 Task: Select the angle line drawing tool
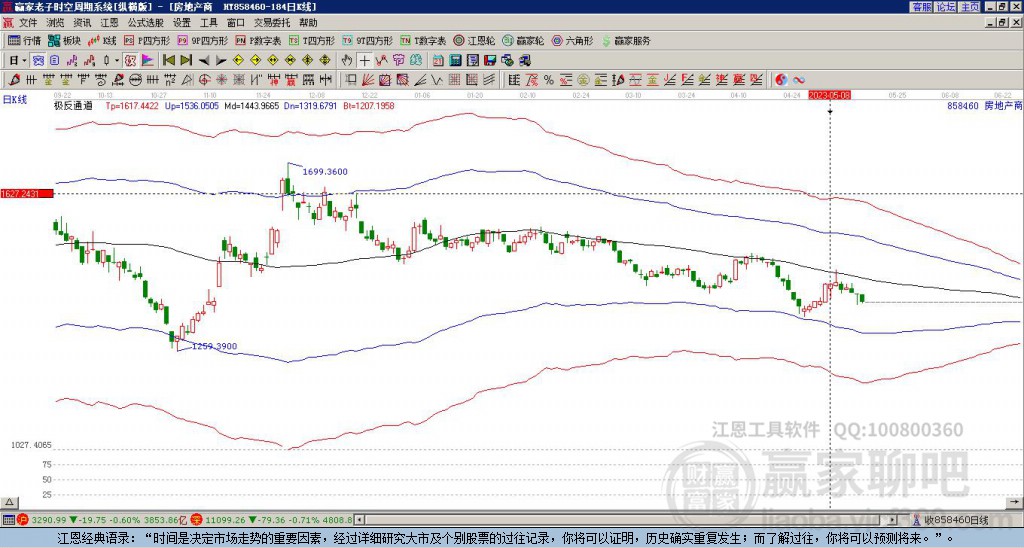(x=419, y=80)
